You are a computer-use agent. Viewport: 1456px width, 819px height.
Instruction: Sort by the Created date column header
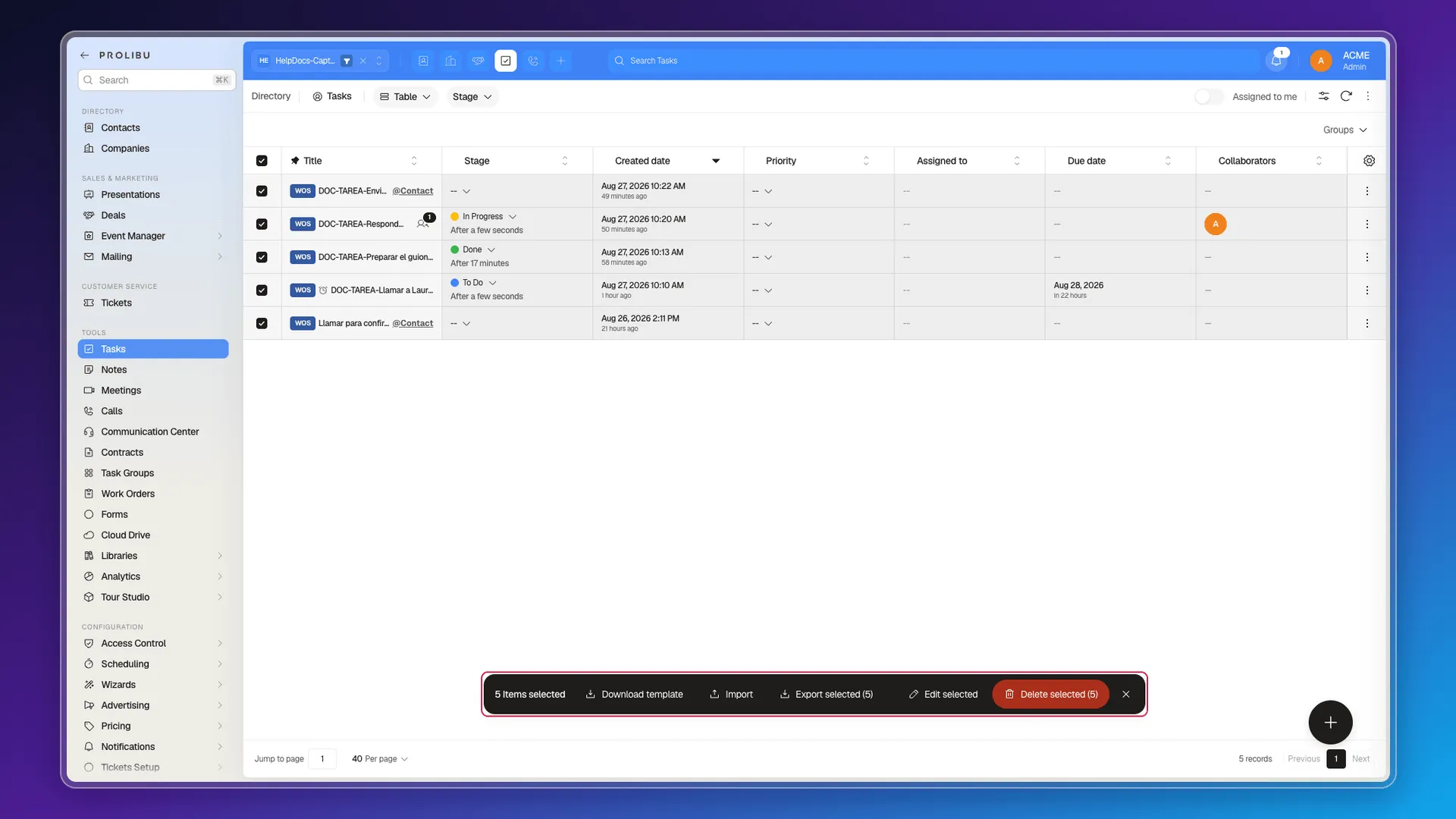coord(667,161)
